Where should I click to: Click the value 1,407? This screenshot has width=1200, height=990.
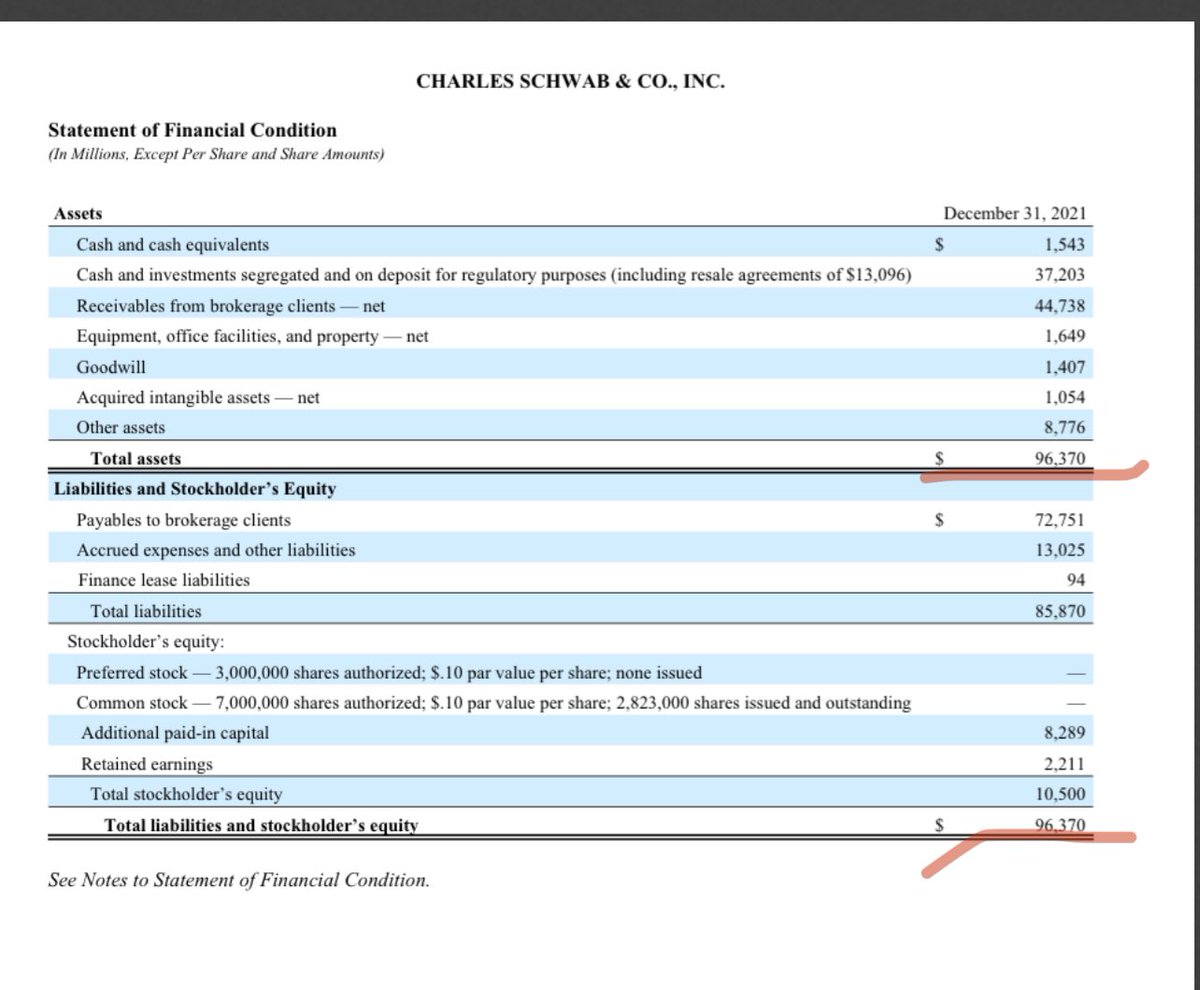1064,367
